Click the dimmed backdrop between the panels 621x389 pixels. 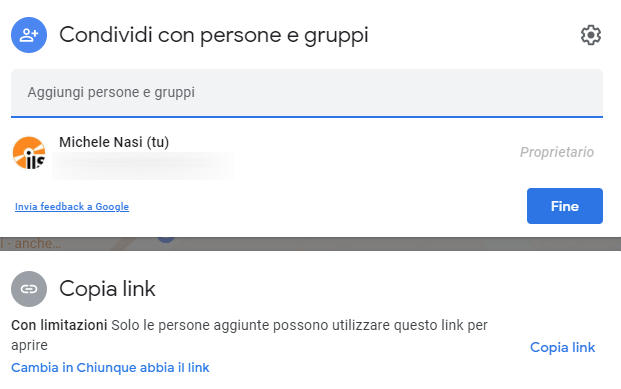pos(356,244)
